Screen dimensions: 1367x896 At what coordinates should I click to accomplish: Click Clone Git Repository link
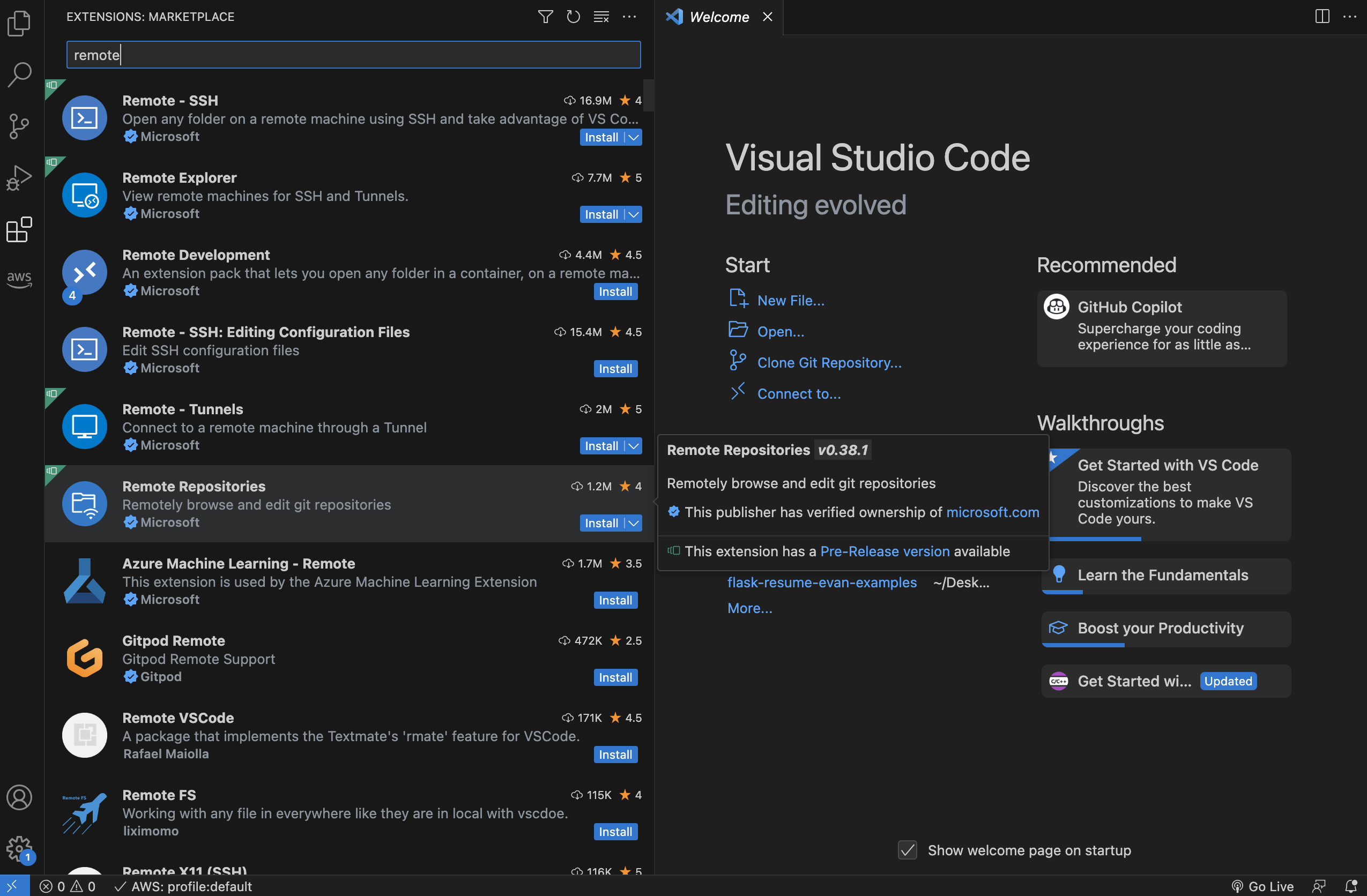(x=829, y=362)
